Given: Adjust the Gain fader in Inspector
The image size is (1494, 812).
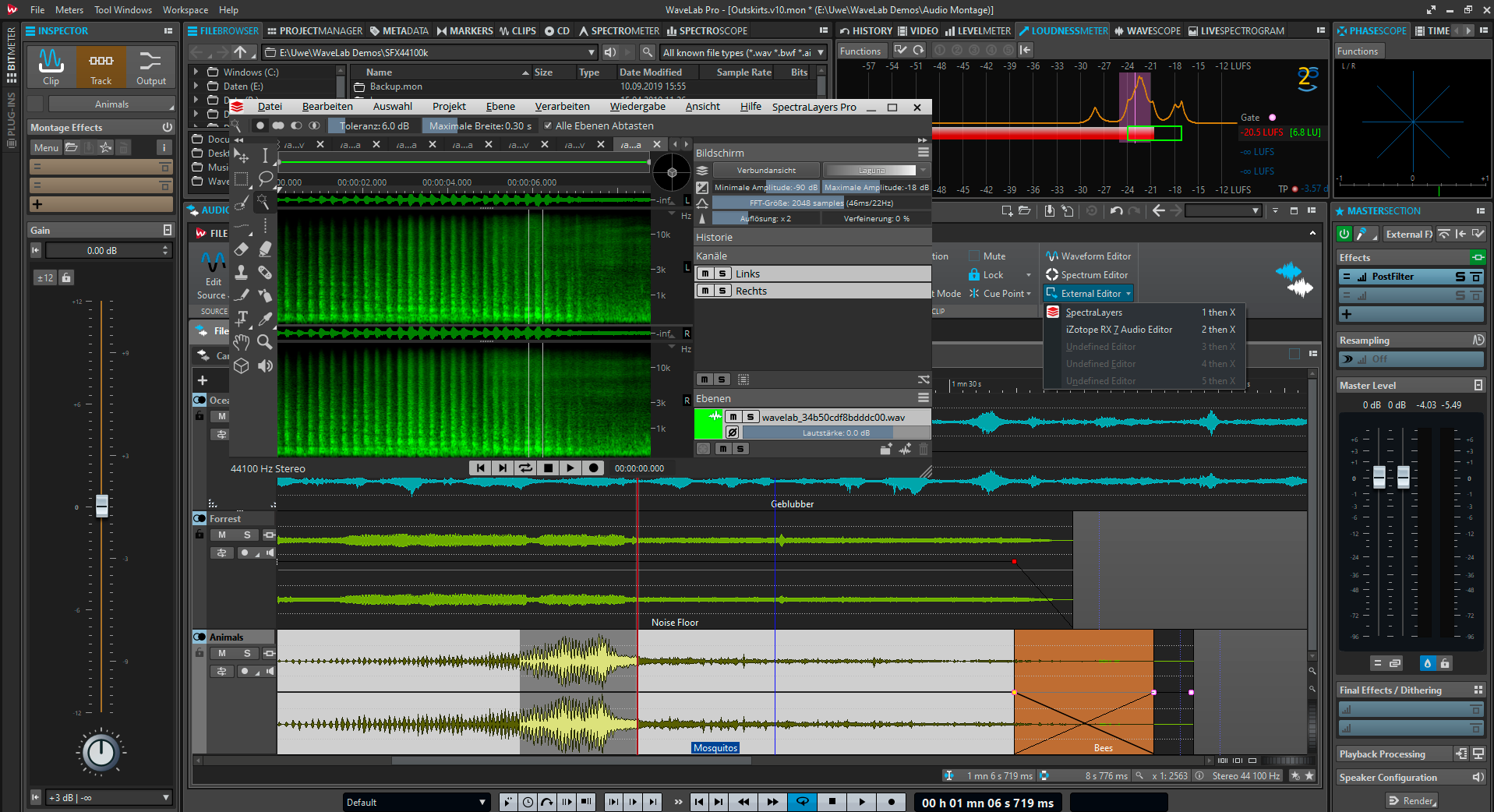Looking at the screenshot, I should click(102, 507).
